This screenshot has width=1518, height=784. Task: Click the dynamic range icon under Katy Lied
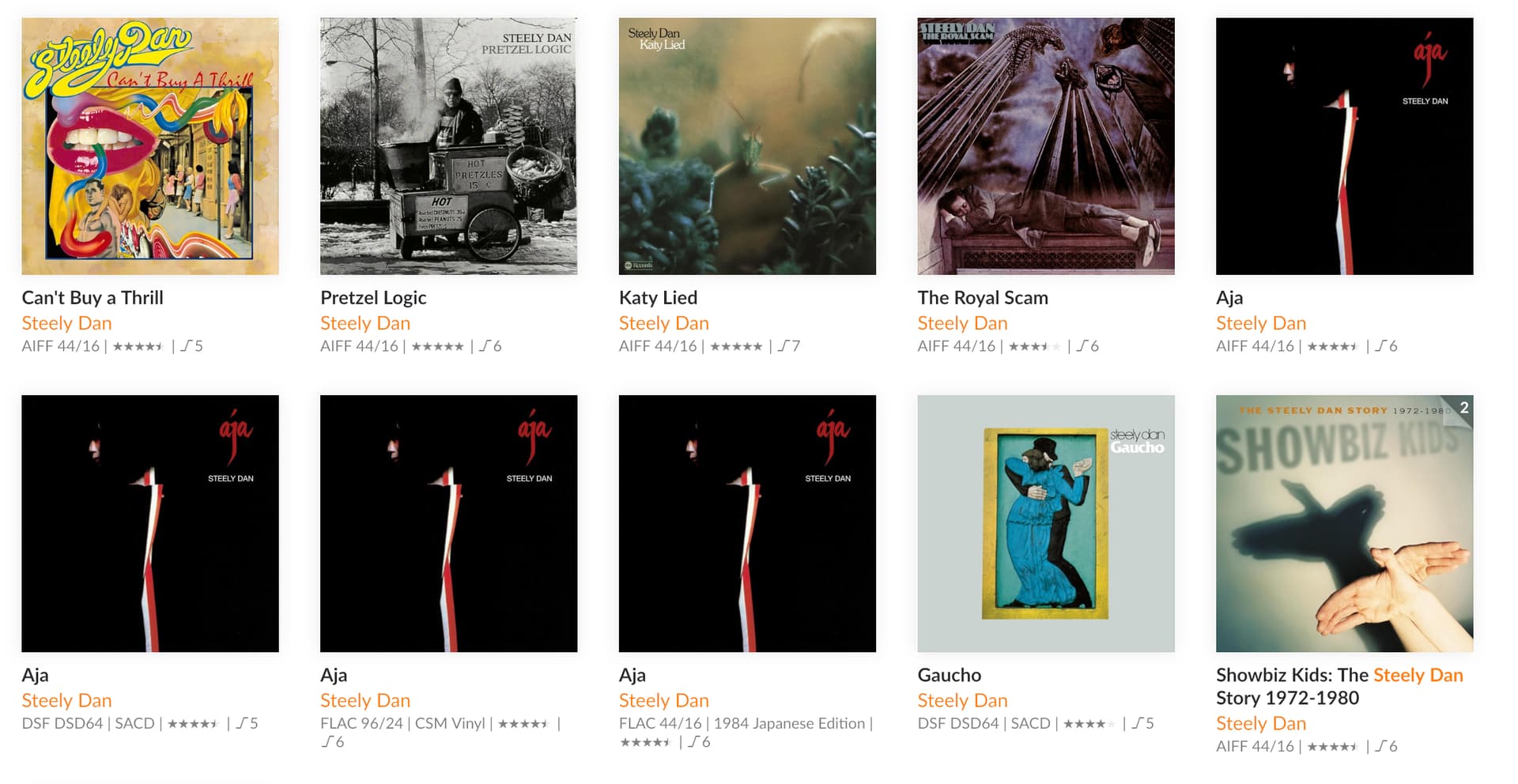(784, 345)
